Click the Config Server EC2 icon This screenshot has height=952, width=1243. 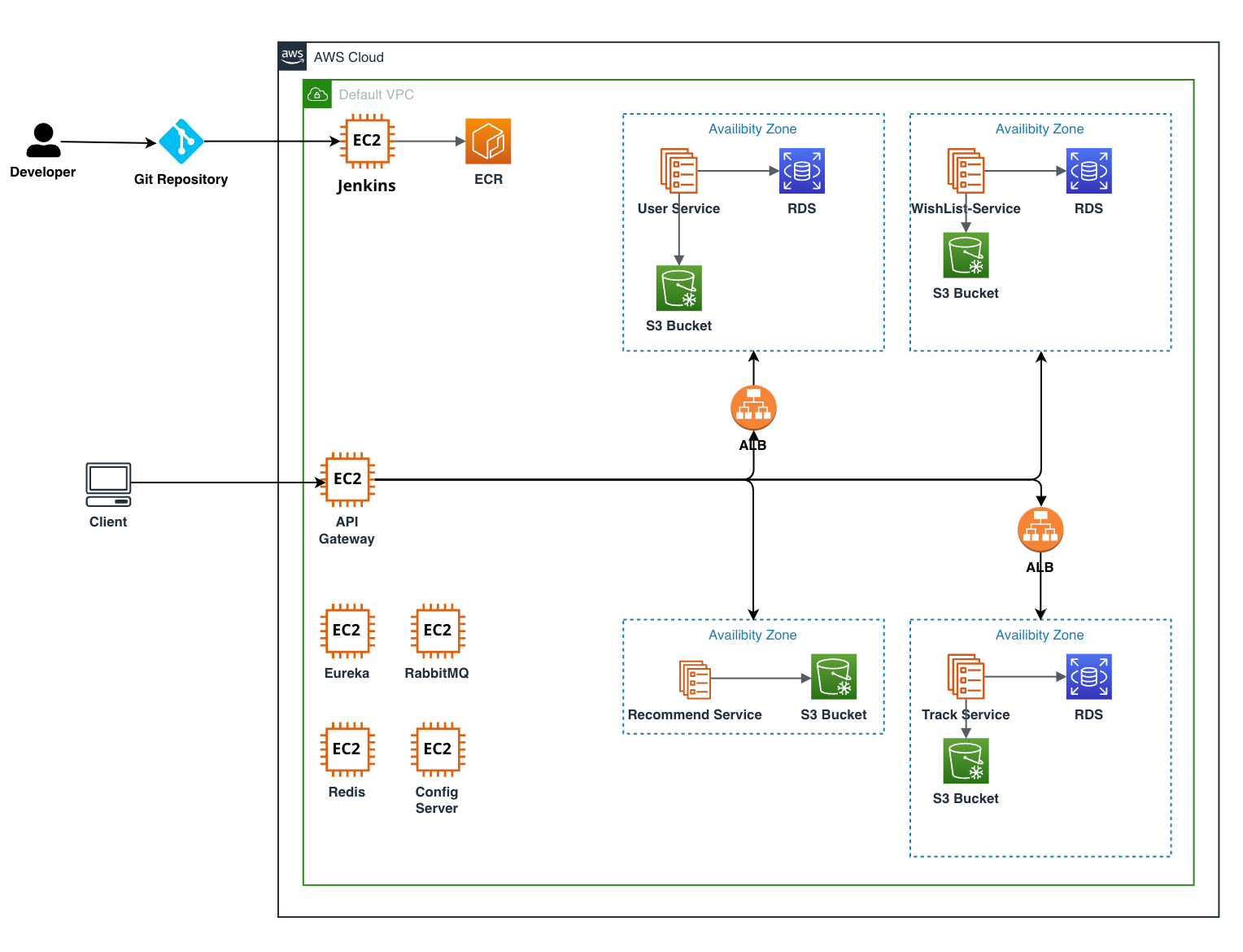(438, 749)
